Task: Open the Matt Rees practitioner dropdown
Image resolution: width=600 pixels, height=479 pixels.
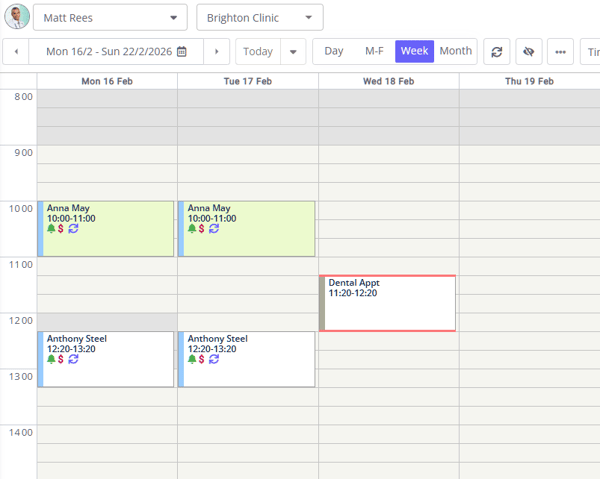Action: tap(110, 18)
